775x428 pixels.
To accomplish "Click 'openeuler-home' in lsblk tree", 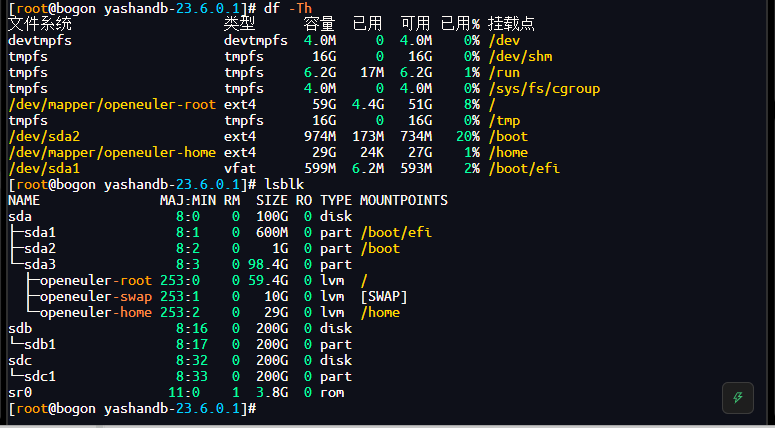I will [x=96, y=312].
